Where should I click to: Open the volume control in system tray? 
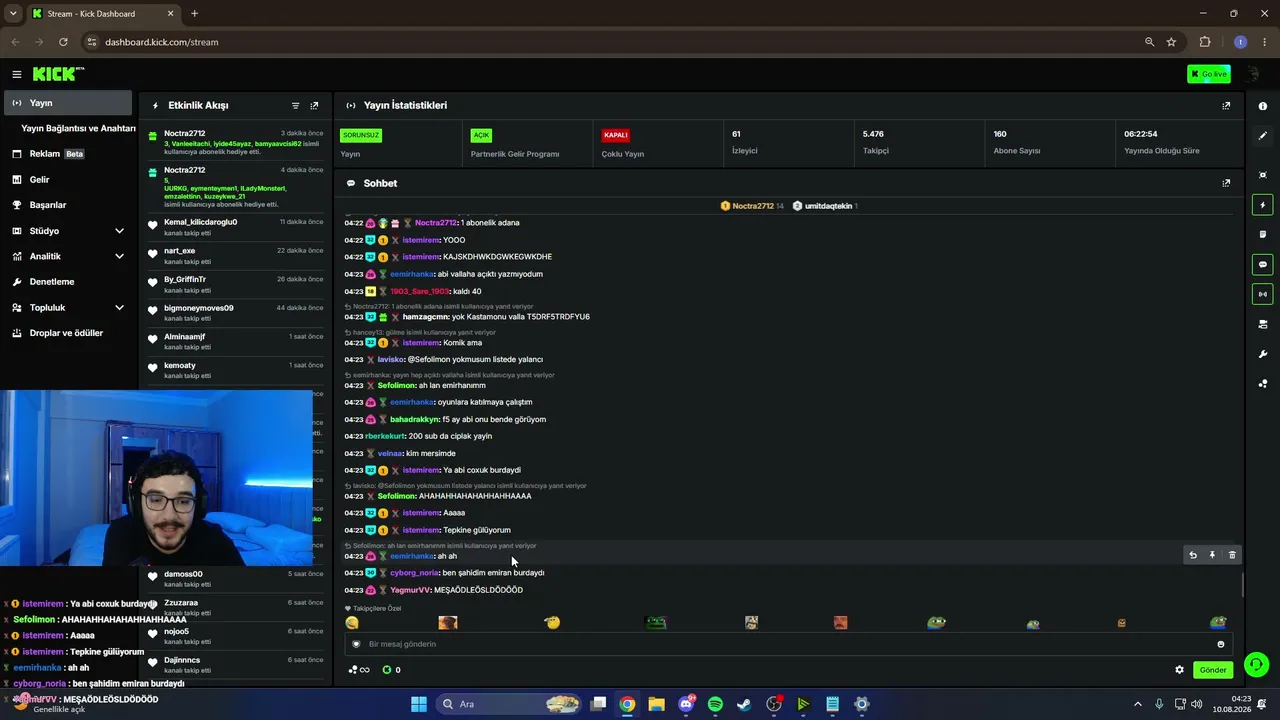click(1197, 704)
